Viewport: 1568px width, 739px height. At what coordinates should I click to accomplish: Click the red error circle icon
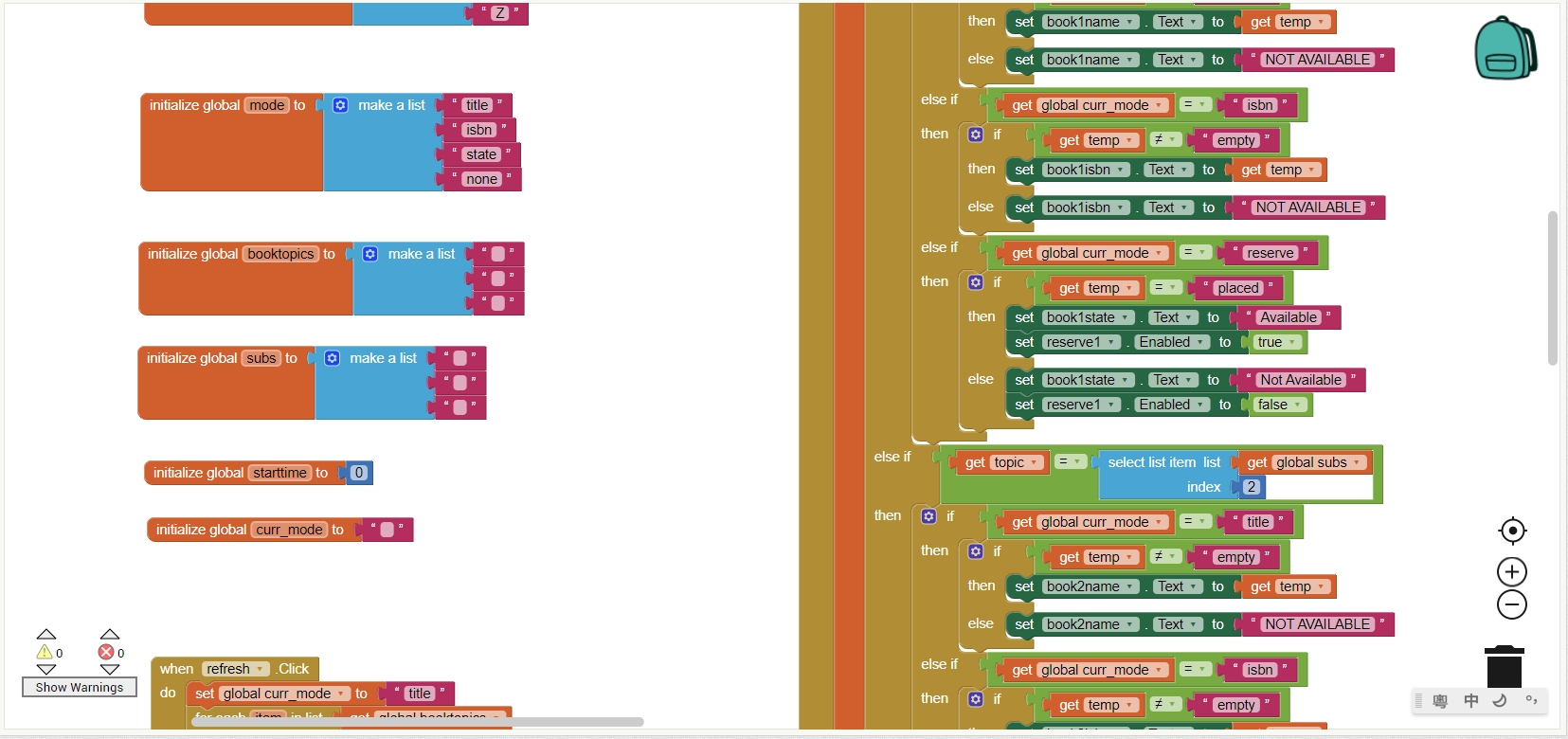pyautogui.click(x=106, y=652)
